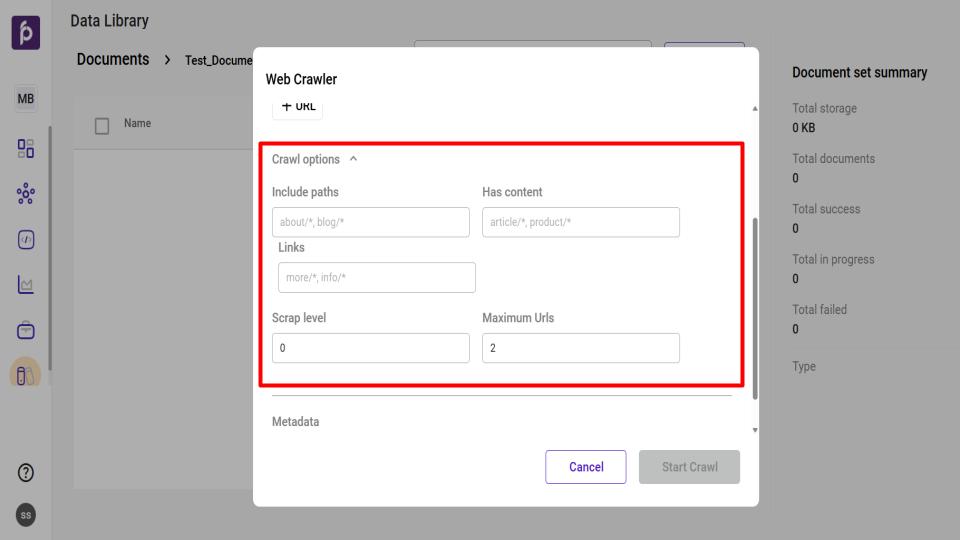Viewport: 960px width, 540px height.
Task: Click the briefcase icon in sidebar
Action: coord(26,330)
